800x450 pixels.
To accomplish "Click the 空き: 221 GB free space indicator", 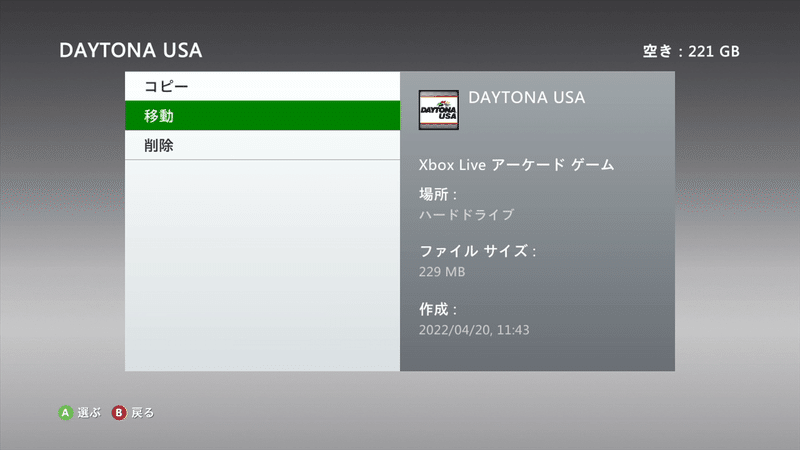I will point(691,51).
